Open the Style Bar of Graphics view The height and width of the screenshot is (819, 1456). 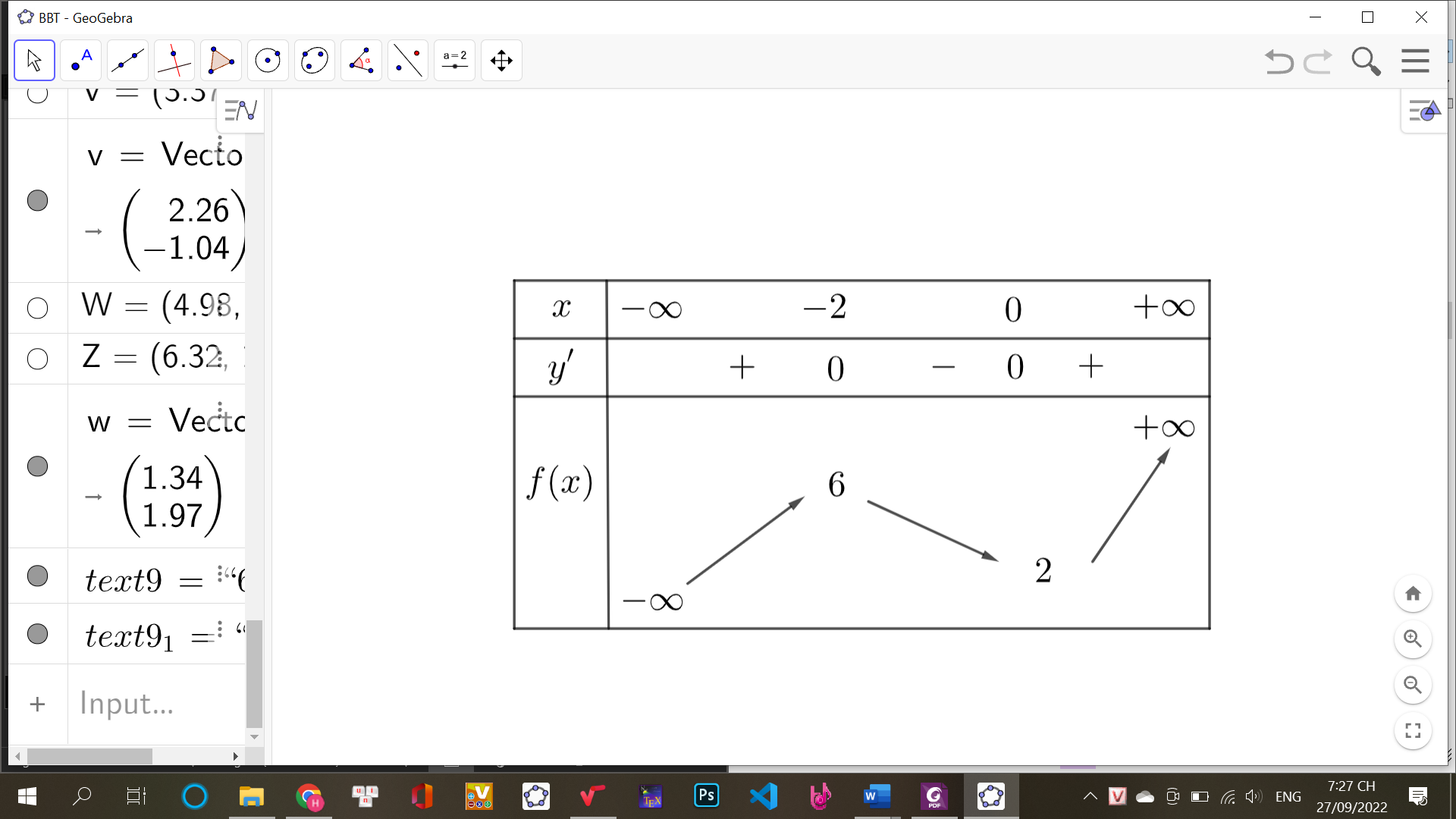click(x=1423, y=112)
